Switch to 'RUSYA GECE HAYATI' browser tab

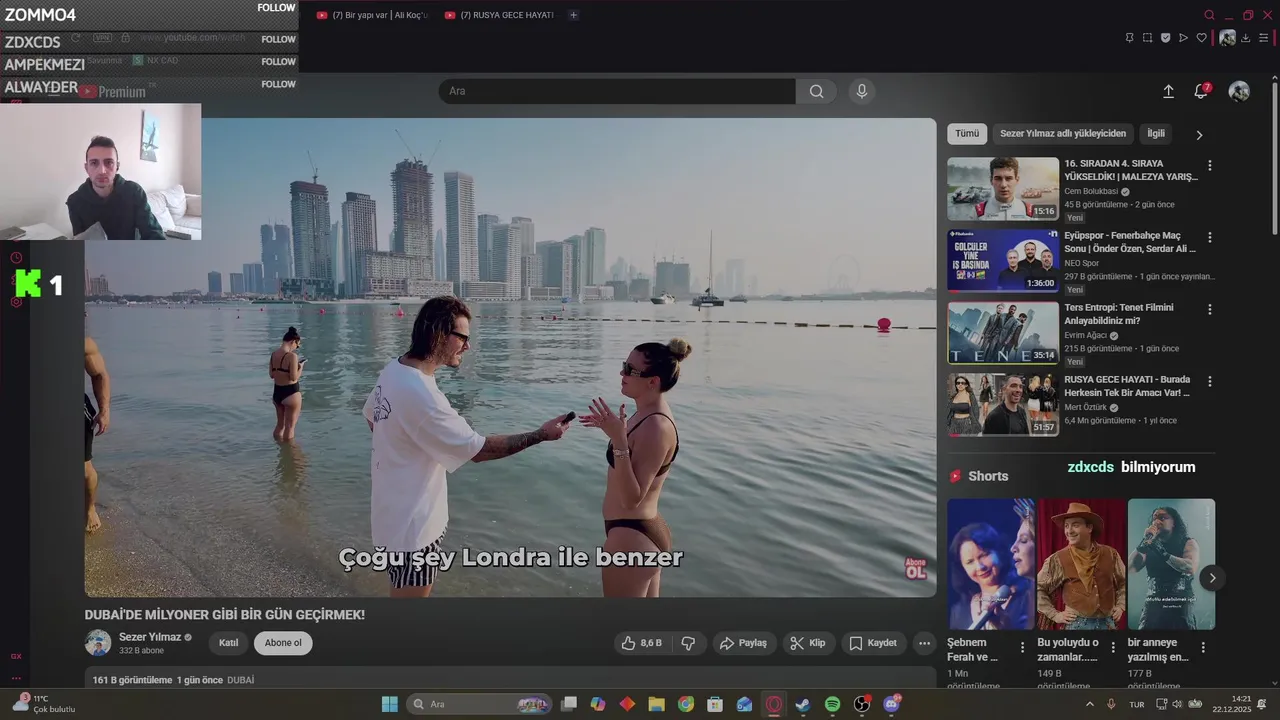click(x=499, y=15)
